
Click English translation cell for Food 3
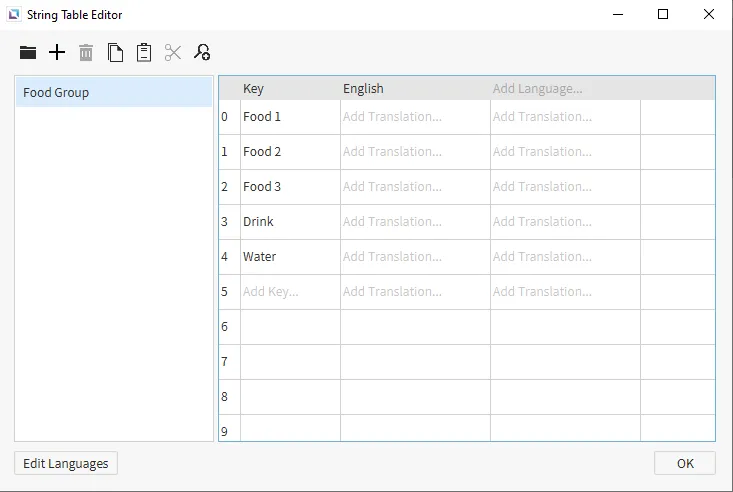414,187
